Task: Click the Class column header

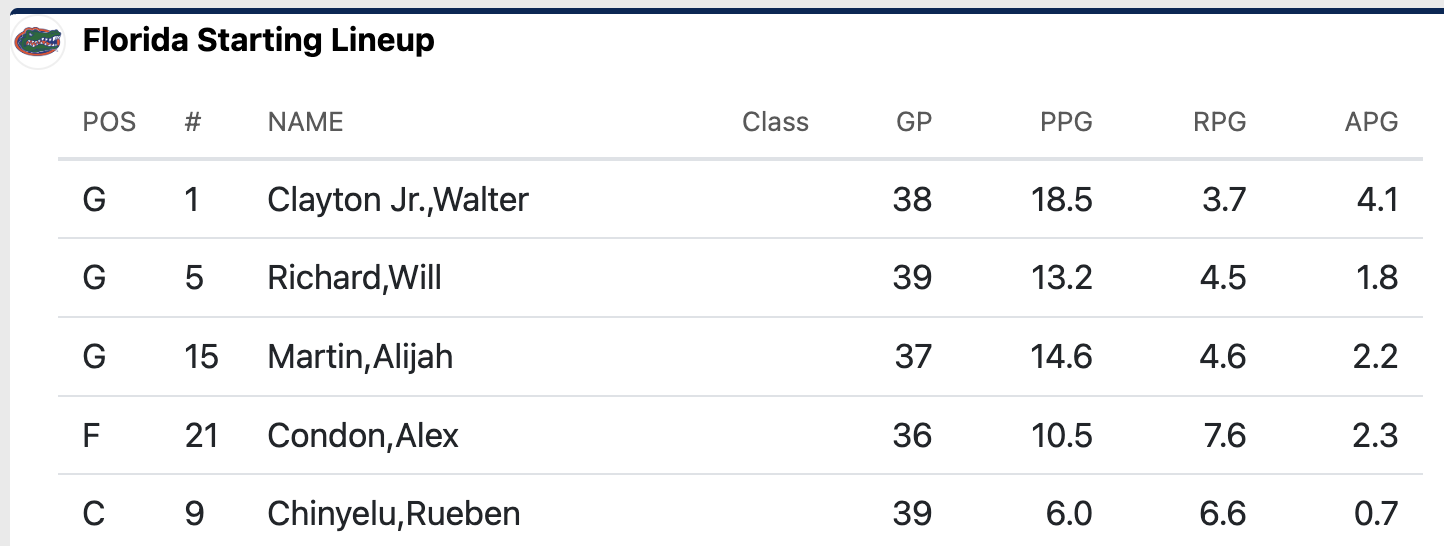Action: pos(775,122)
